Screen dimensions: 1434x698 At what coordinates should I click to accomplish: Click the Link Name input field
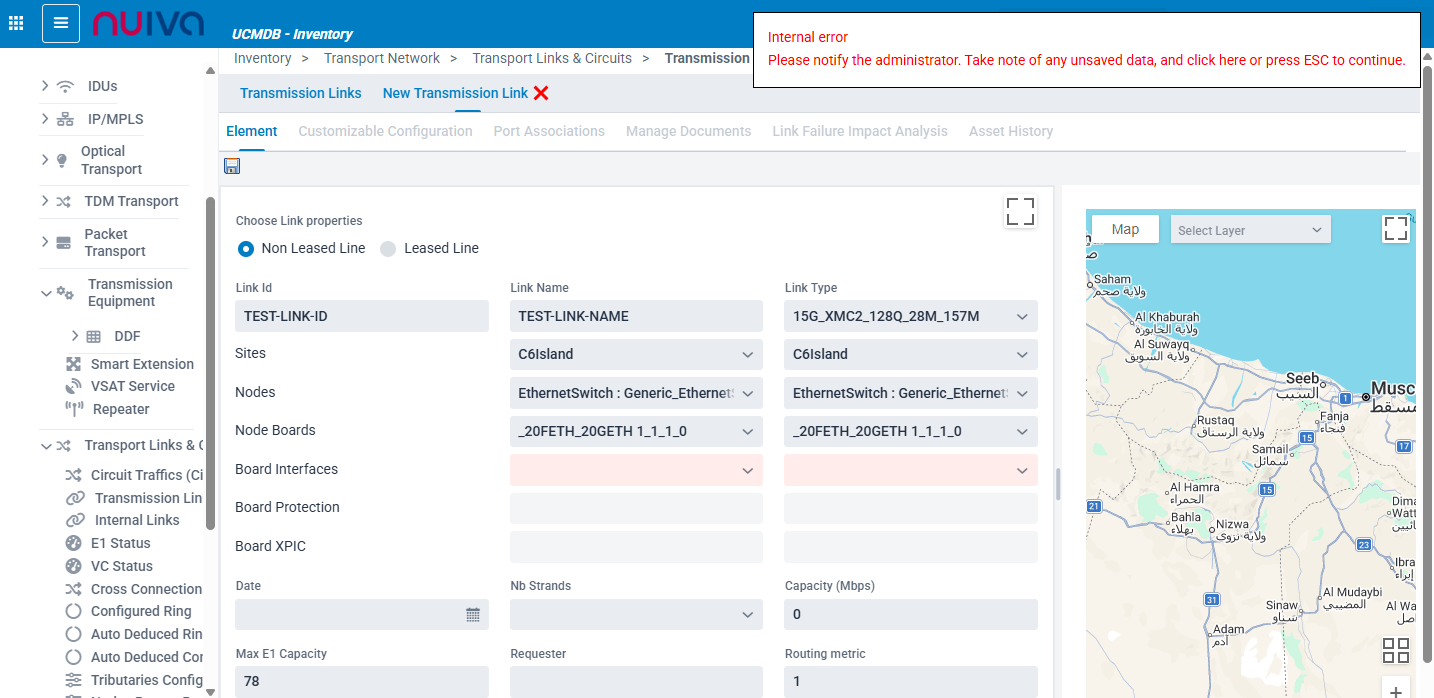(635, 317)
